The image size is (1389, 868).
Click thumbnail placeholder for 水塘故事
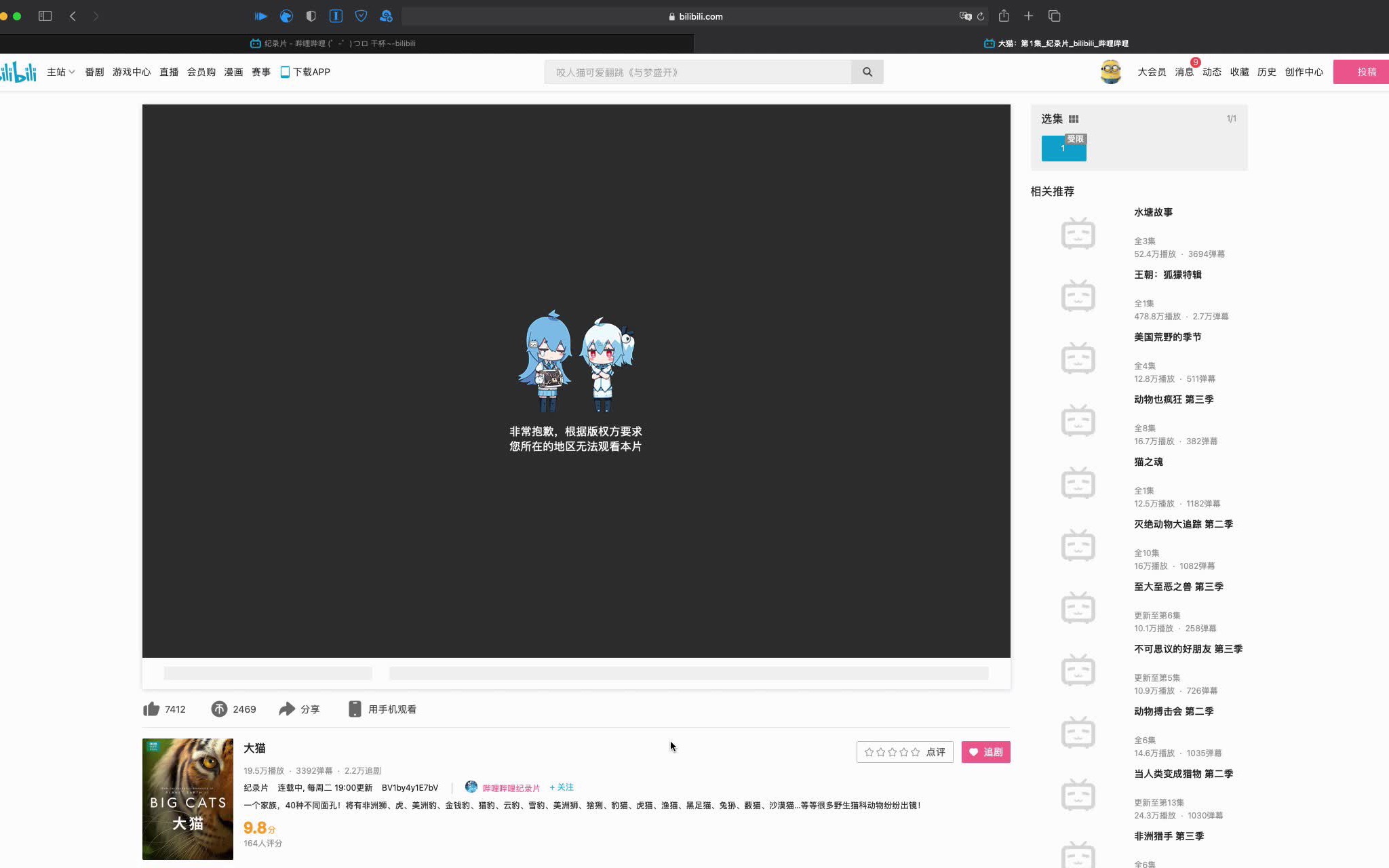(x=1078, y=233)
